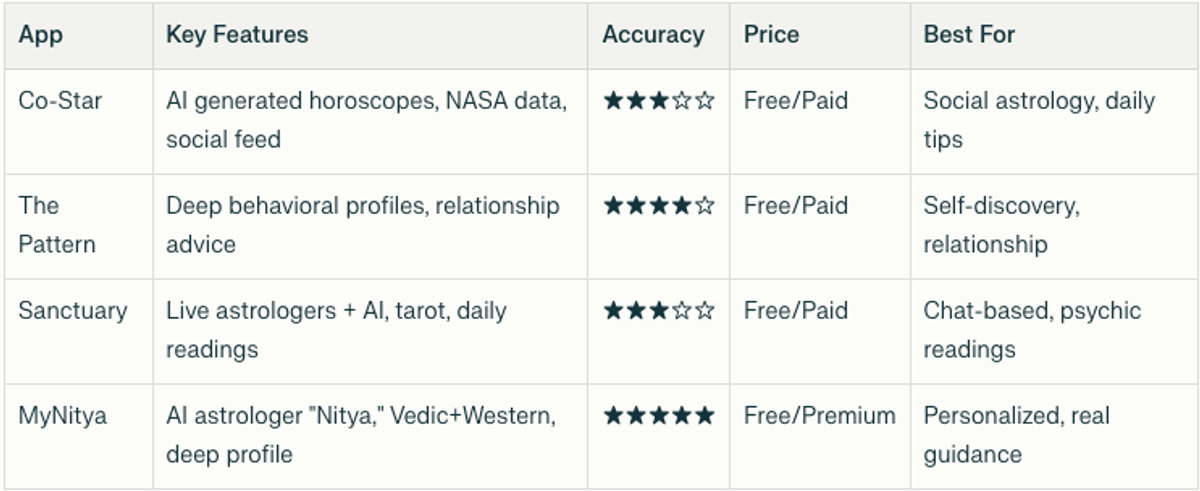Click the Best For column header
The image size is (1200, 491).
pos(969,35)
